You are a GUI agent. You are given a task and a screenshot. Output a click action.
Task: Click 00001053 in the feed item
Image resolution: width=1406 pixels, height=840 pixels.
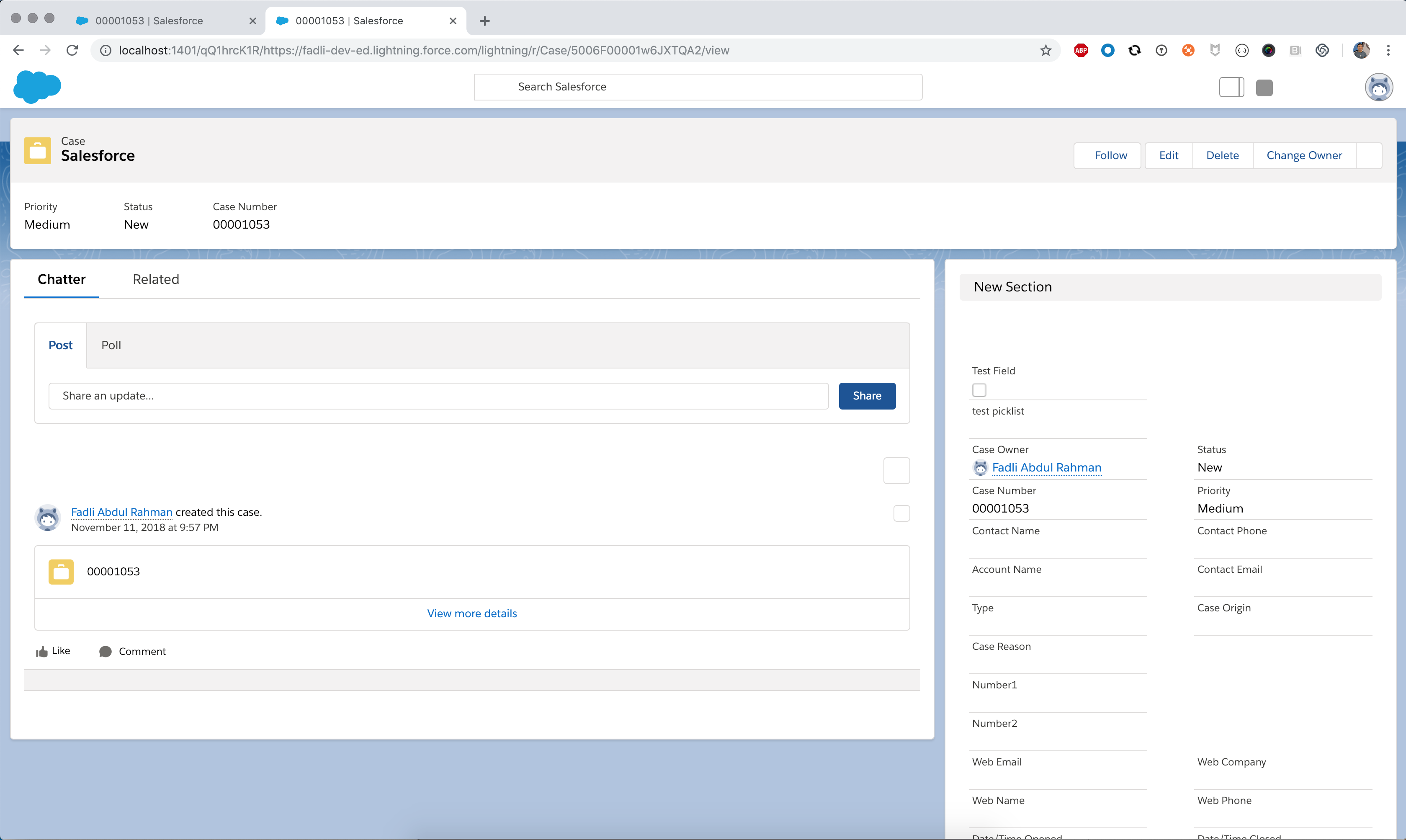(x=113, y=572)
